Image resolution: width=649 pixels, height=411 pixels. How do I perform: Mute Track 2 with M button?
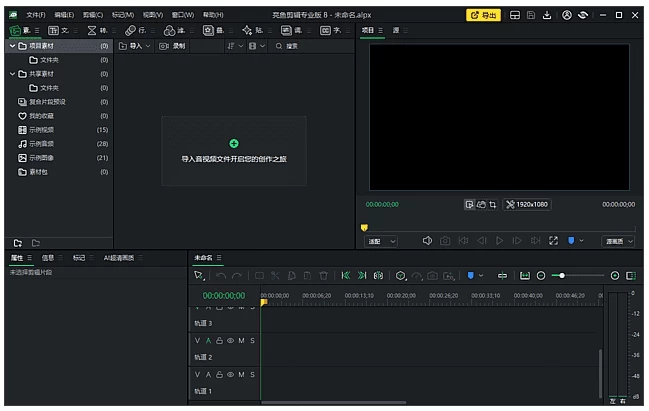241,341
